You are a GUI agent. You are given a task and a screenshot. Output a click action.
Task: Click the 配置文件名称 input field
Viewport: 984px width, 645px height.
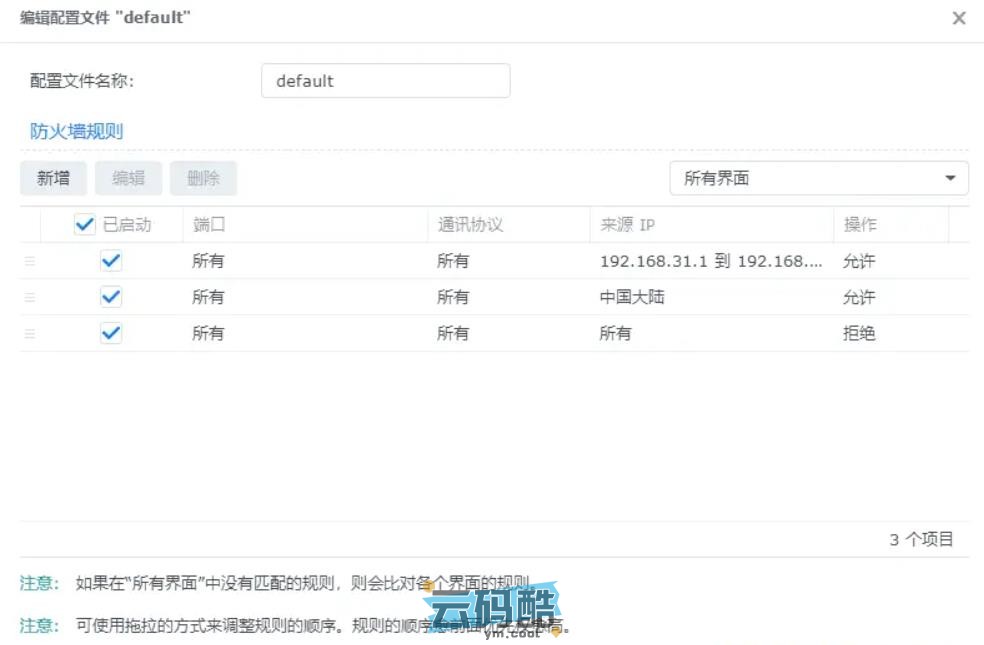(x=385, y=81)
